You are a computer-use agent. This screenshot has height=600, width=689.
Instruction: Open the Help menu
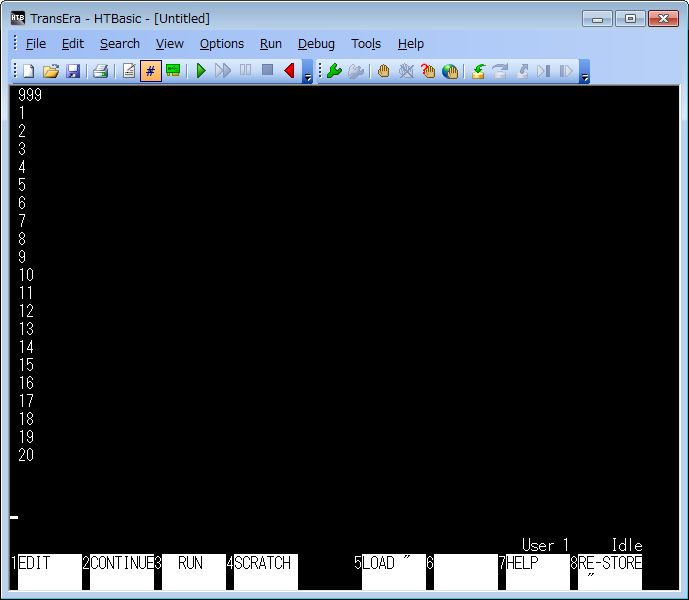[410, 44]
